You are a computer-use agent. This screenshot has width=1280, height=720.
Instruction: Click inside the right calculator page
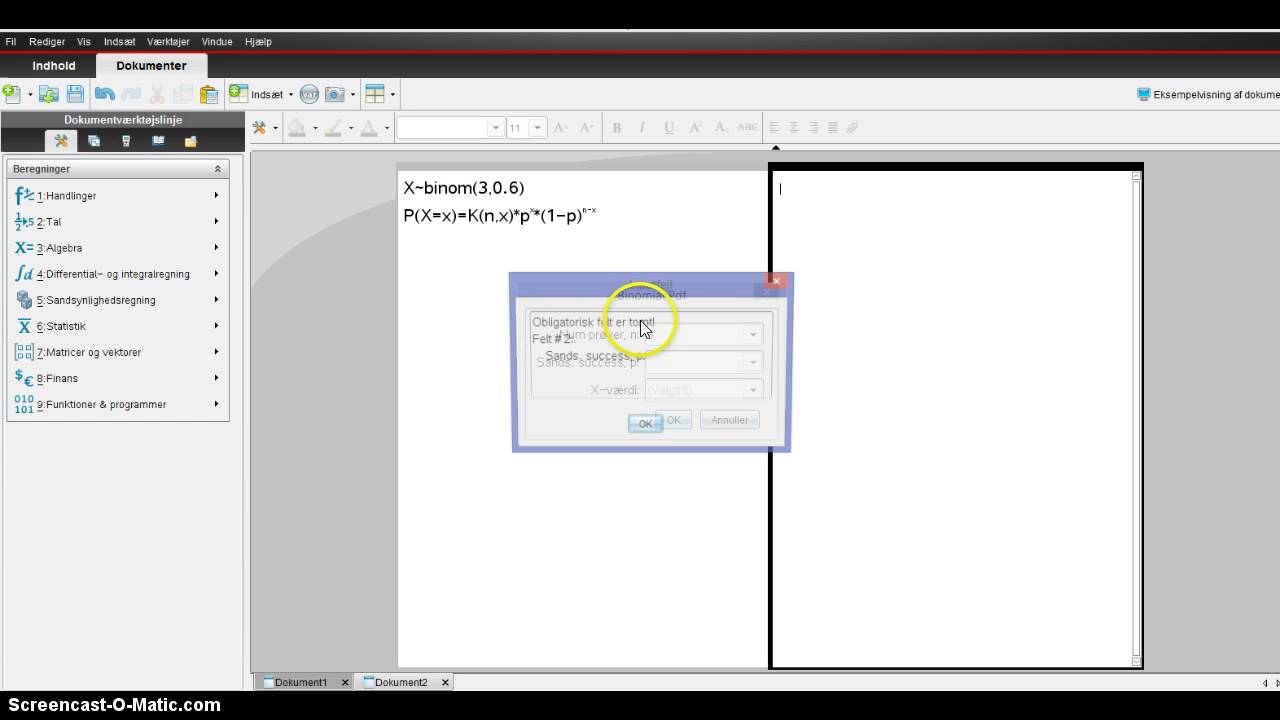pyautogui.click(x=955, y=420)
